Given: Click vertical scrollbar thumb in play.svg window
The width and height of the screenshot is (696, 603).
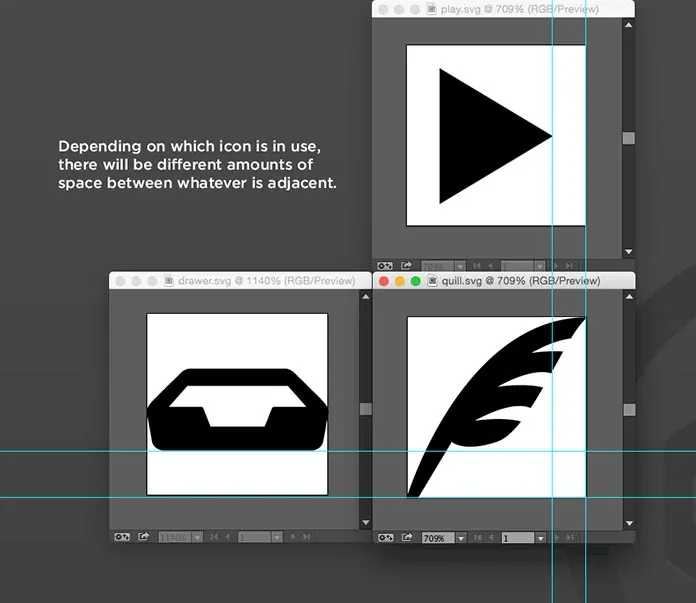Looking at the screenshot, I should 629,138.
